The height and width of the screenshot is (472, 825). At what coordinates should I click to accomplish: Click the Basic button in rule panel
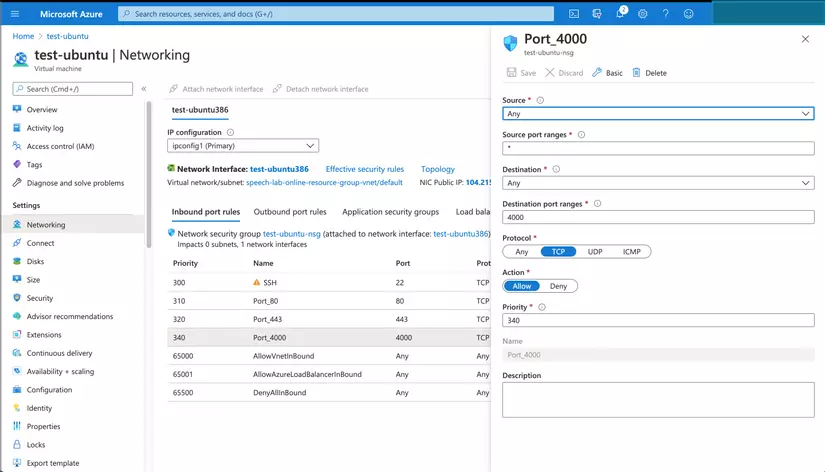(607, 73)
